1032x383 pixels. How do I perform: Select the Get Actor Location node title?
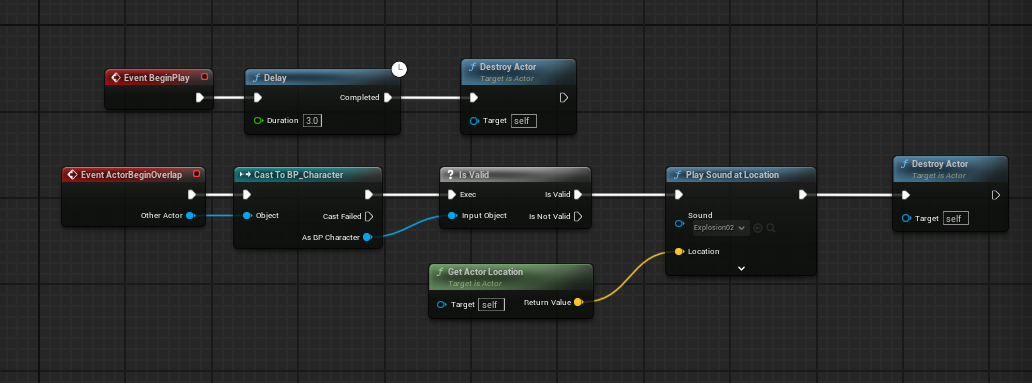[486, 272]
